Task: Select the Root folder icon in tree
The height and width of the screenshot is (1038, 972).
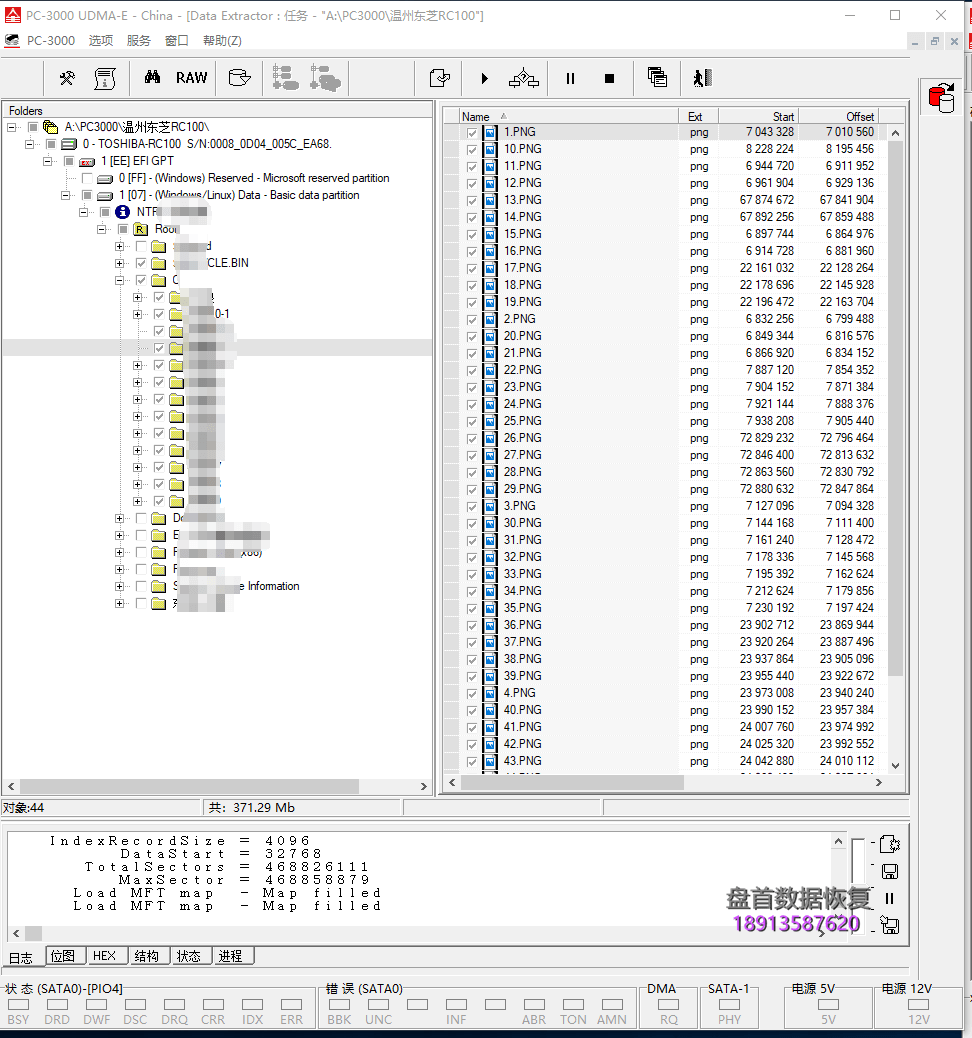Action: pos(140,229)
